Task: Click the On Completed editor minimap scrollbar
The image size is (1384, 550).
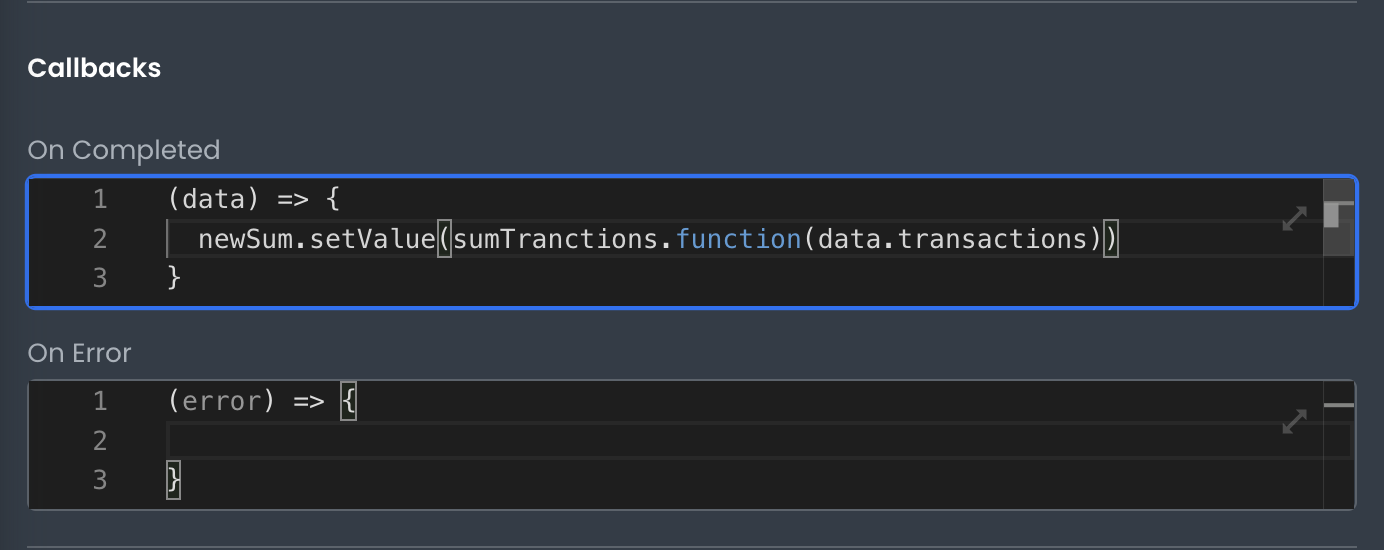Action: point(1338,216)
